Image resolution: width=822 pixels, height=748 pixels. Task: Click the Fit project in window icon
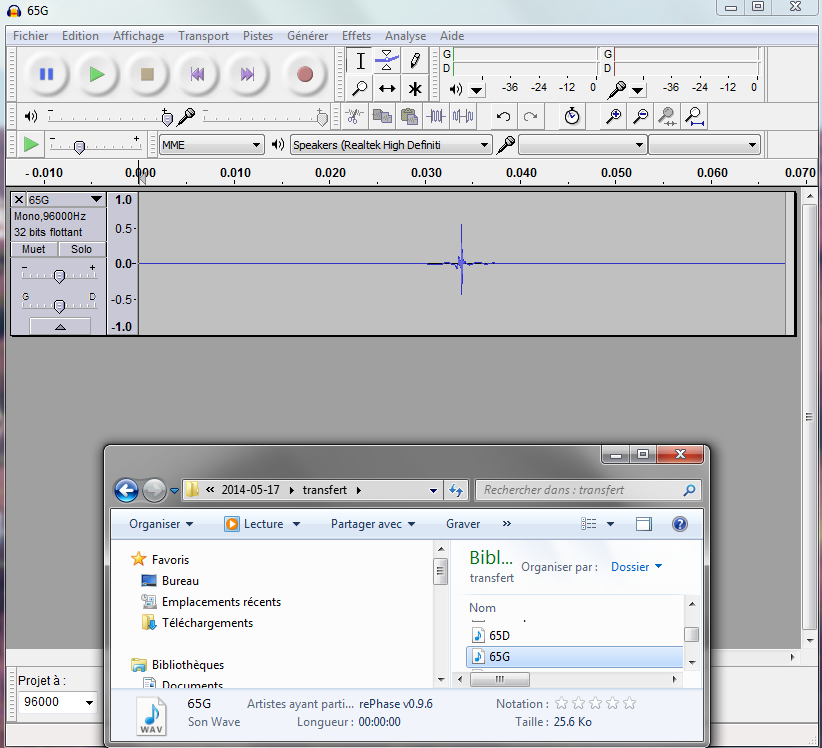point(695,116)
